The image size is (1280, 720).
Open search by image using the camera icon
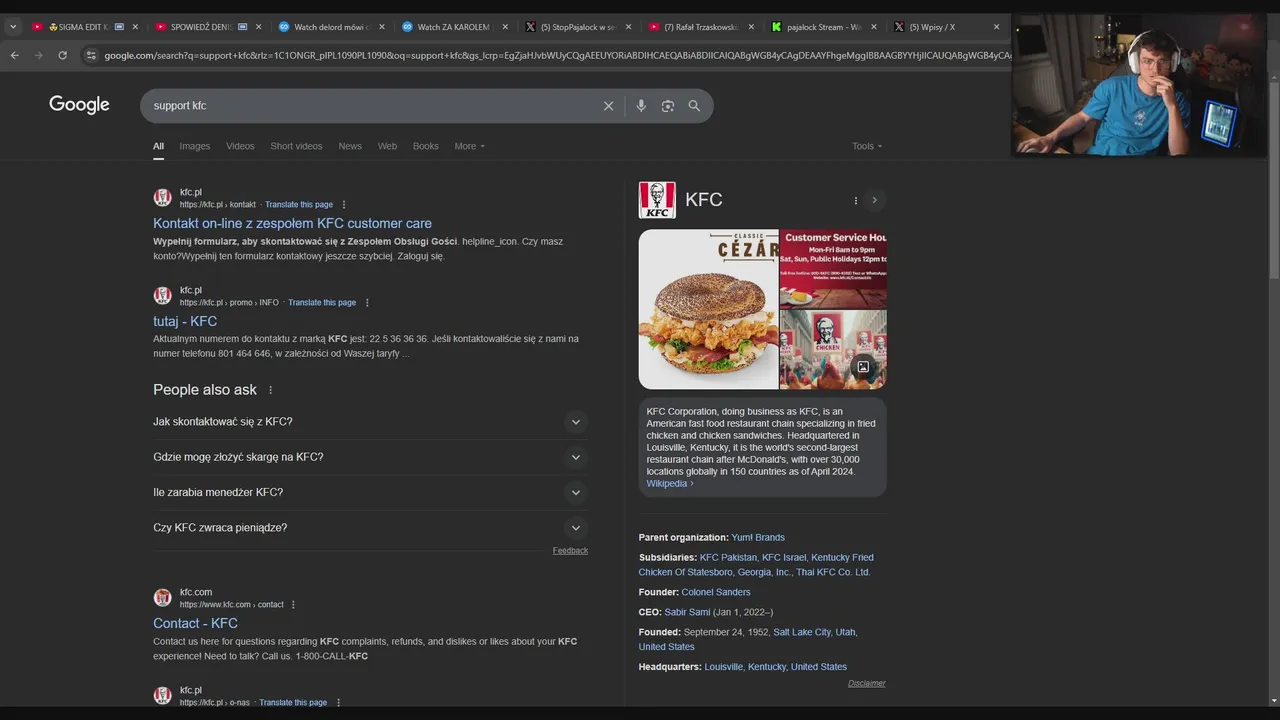point(668,106)
